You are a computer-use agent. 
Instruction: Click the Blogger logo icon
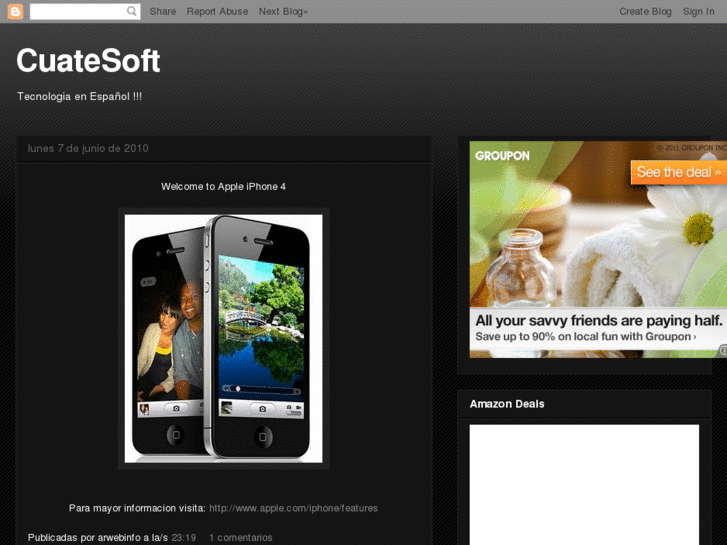(x=15, y=12)
